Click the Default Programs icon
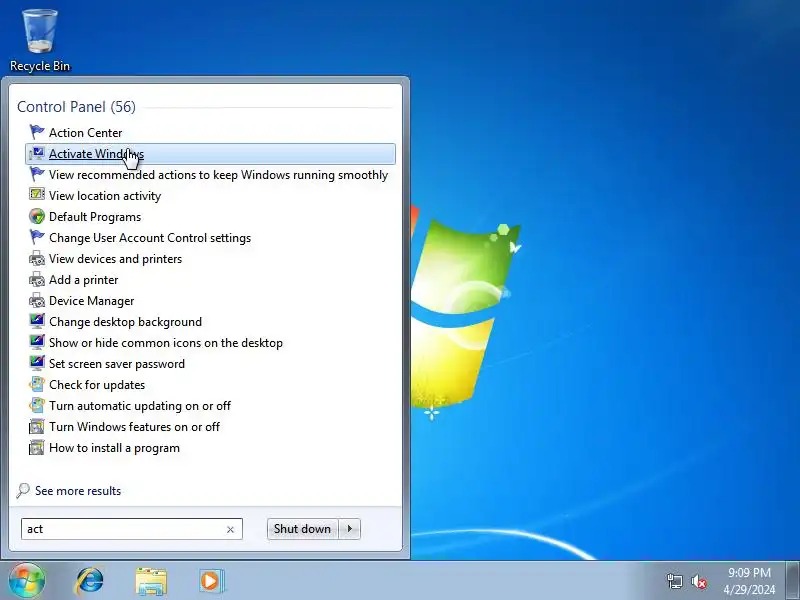Image resolution: width=800 pixels, height=600 pixels. point(37,216)
